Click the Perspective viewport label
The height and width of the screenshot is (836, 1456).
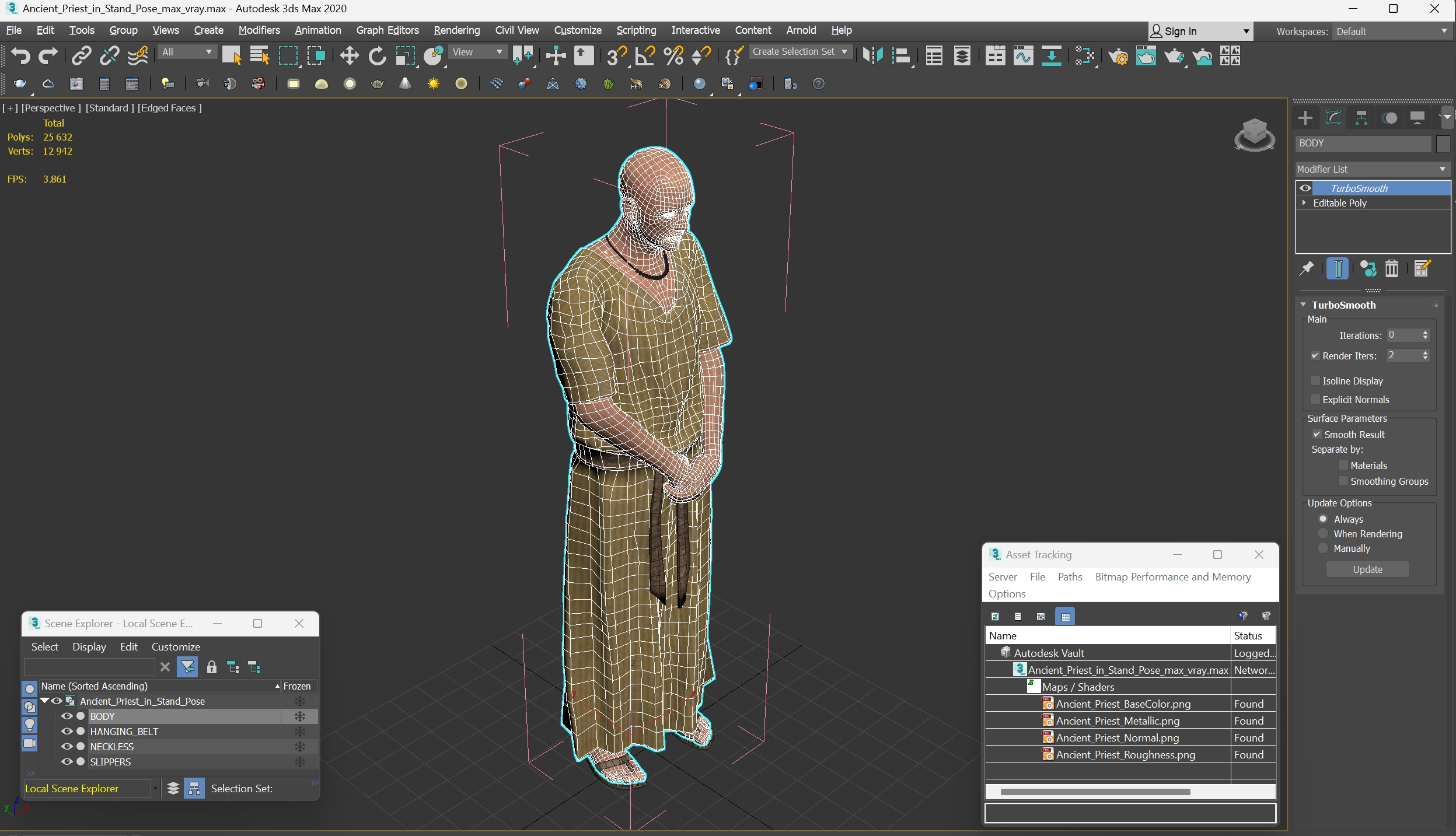point(51,108)
